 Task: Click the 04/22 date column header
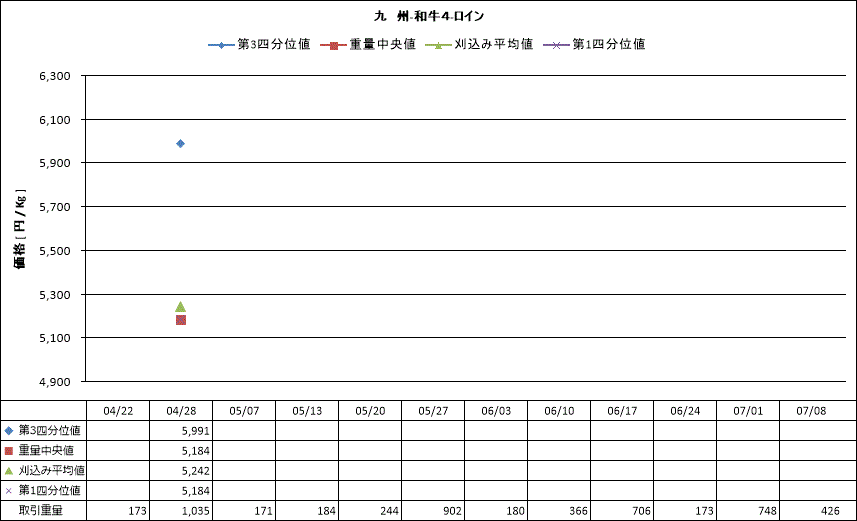118,411
